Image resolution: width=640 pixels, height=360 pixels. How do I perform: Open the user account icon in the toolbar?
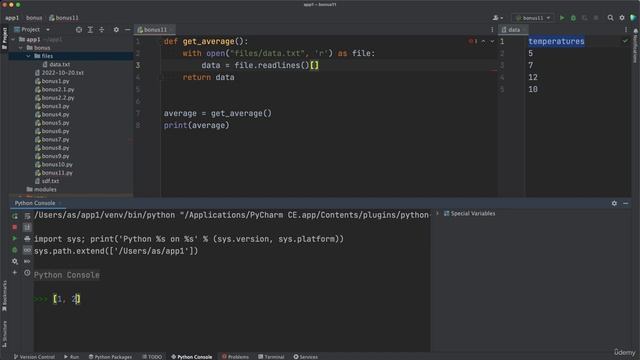497,18
